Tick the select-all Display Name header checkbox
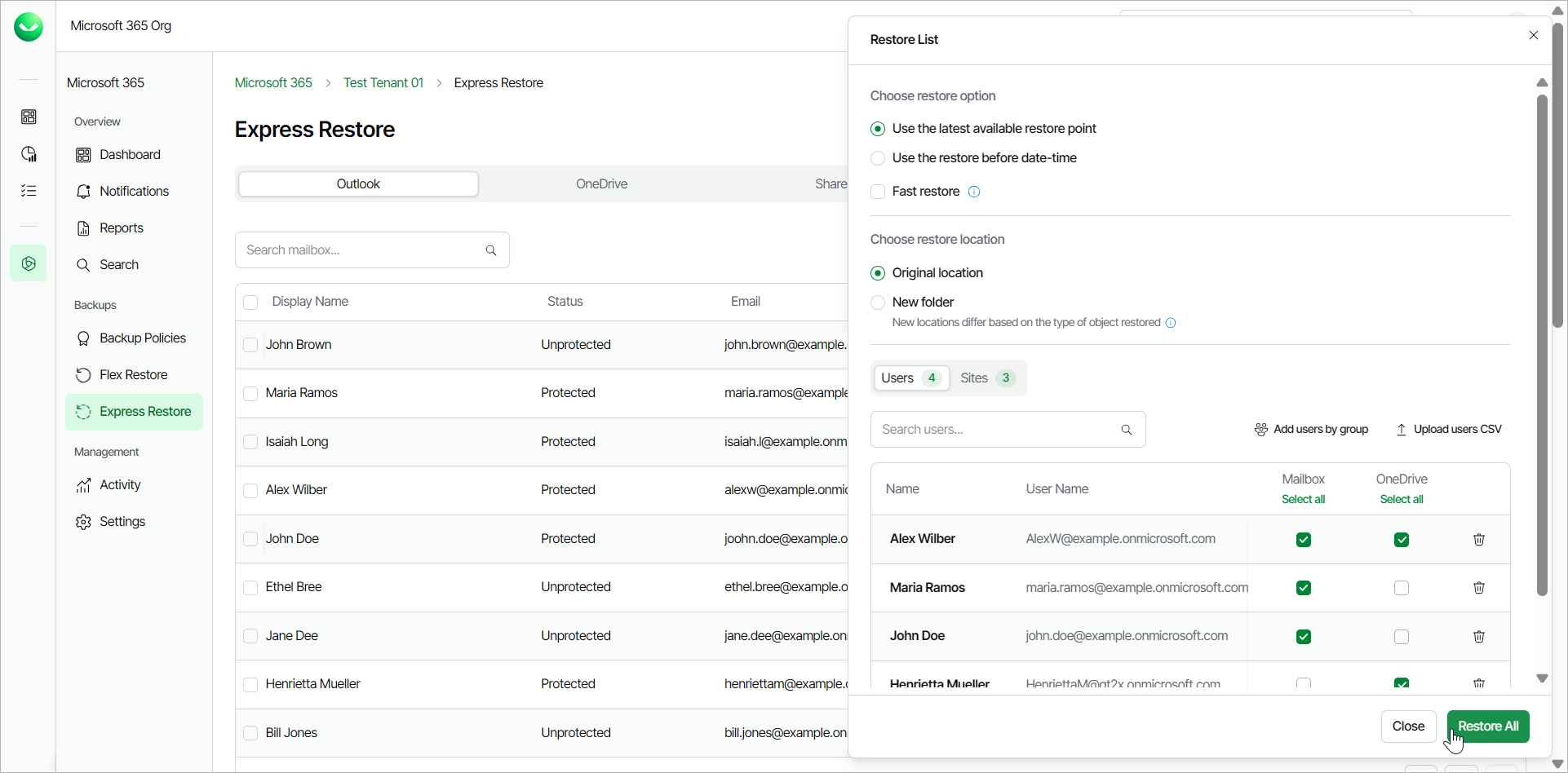 (250, 303)
